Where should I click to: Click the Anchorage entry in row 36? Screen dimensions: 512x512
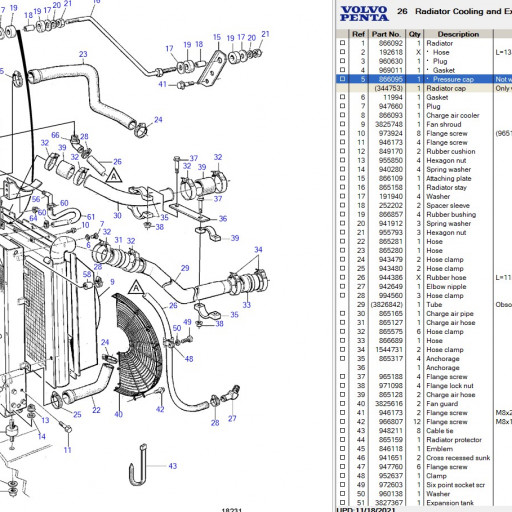pyautogui.click(x=443, y=367)
